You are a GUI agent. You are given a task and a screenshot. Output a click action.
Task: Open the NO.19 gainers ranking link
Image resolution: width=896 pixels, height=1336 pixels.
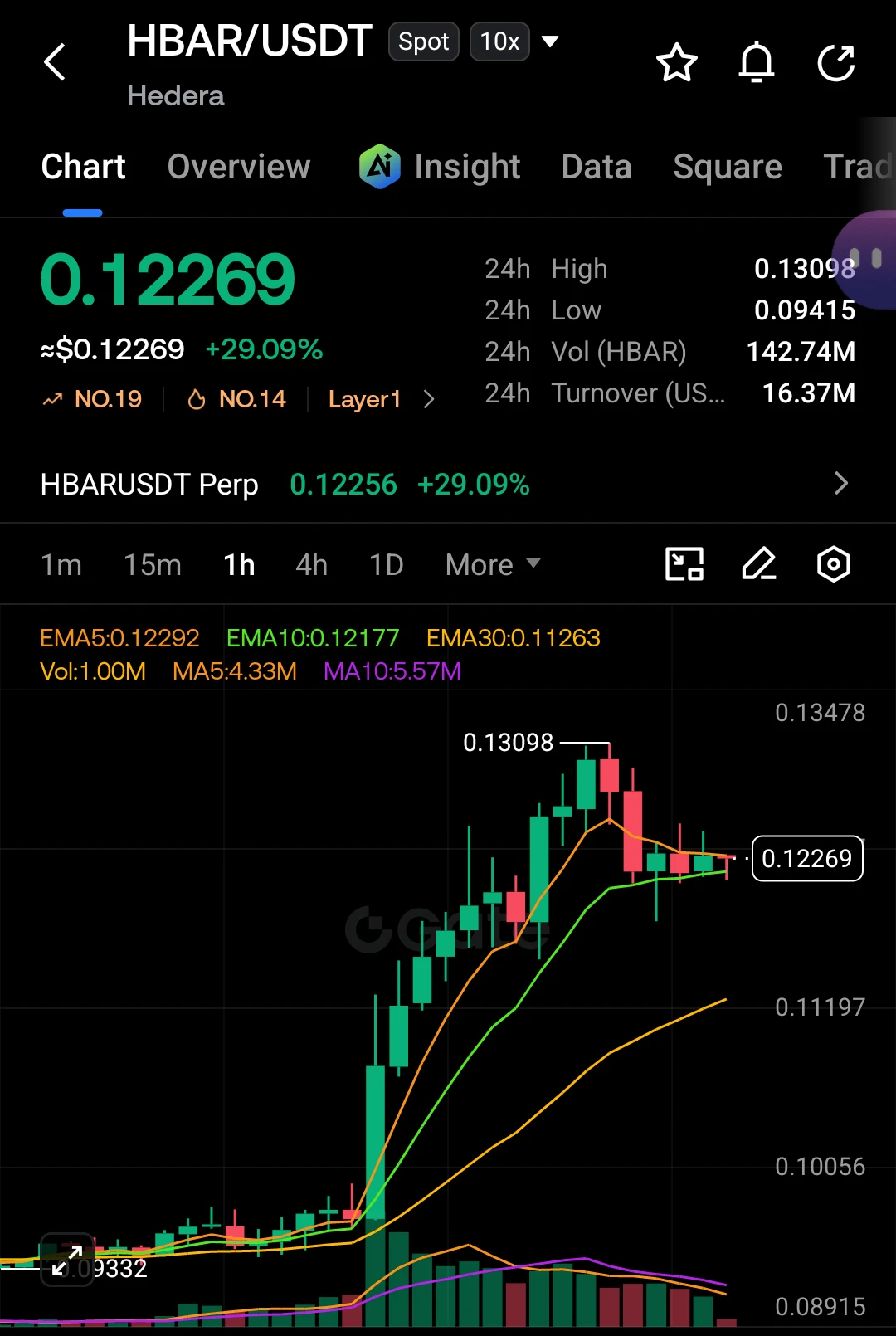pyautogui.click(x=108, y=400)
